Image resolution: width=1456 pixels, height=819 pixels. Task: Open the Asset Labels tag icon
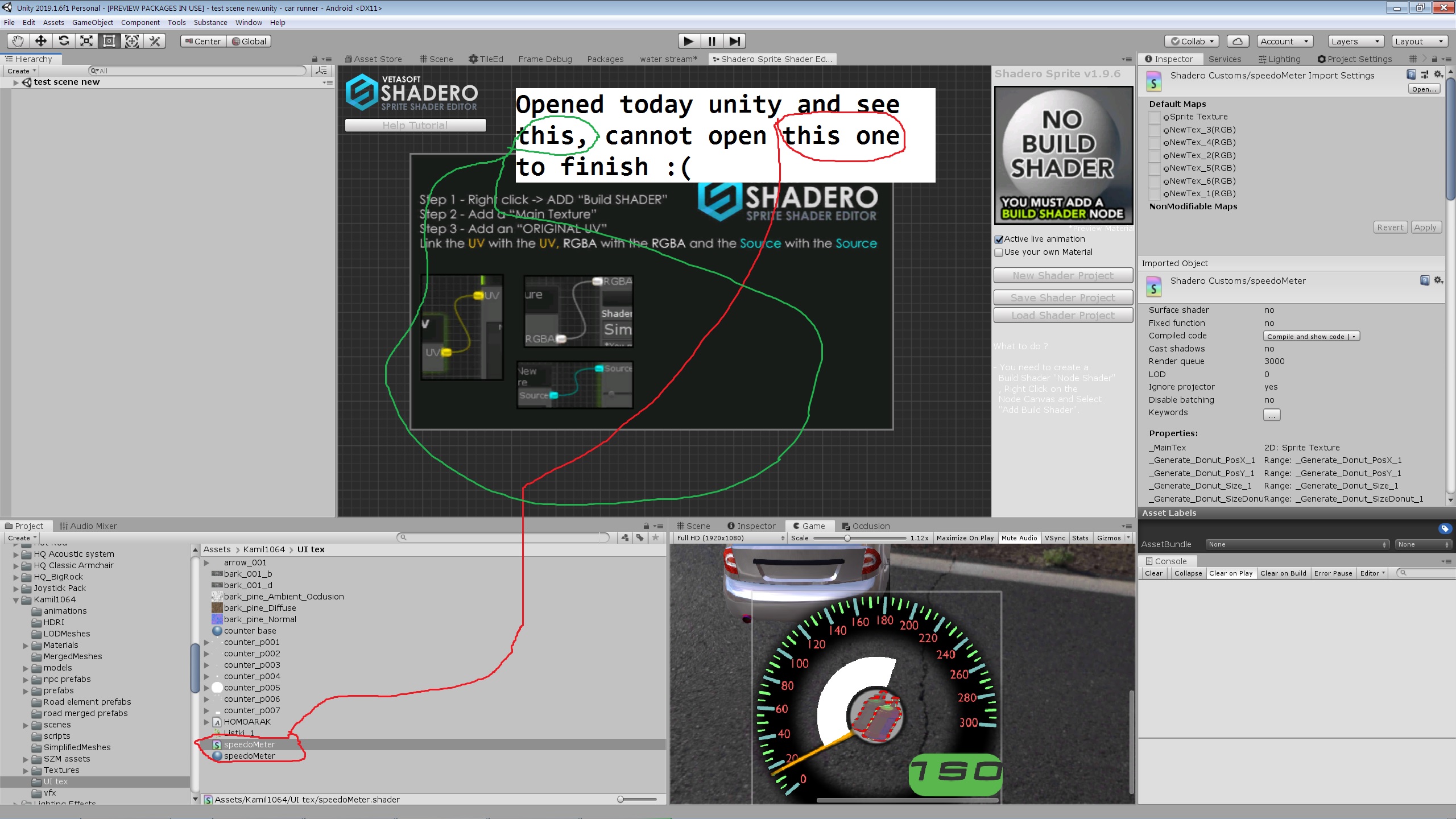pos(1445,528)
